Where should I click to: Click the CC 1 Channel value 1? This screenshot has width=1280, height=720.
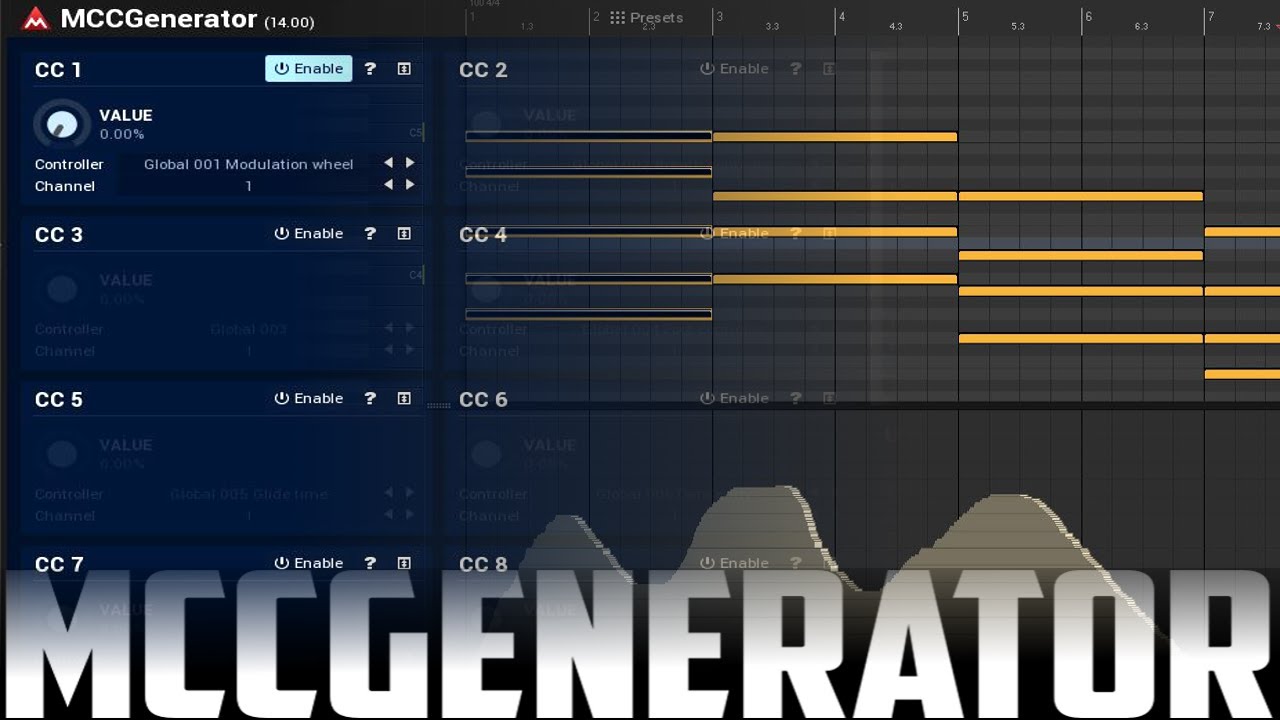pyautogui.click(x=248, y=186)
